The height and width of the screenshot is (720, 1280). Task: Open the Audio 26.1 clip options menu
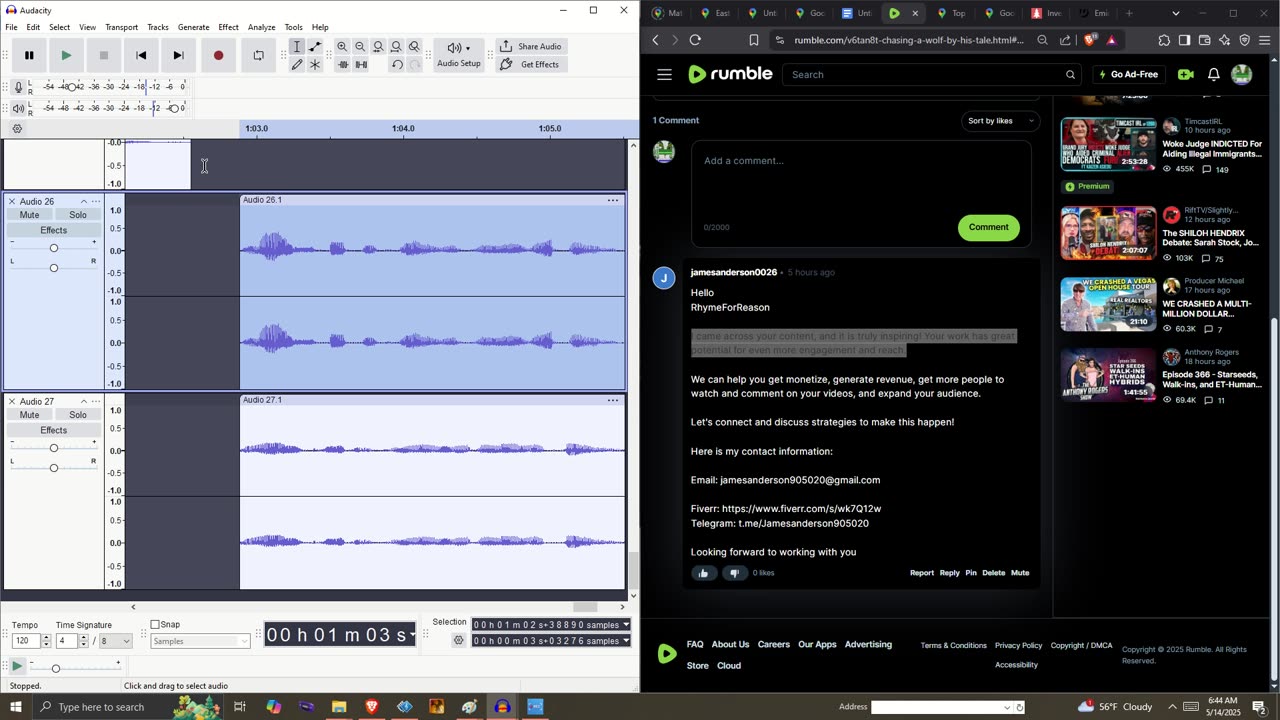(613, 200)
